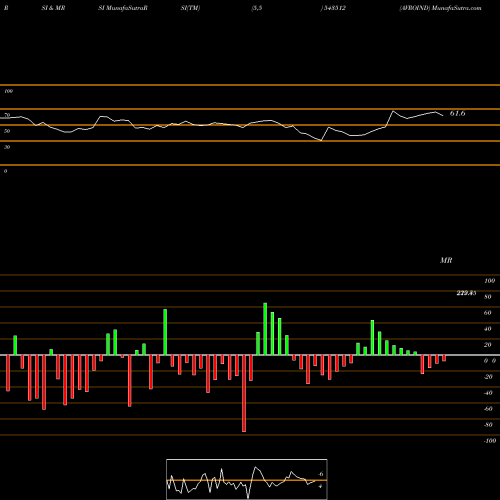Image resolution: width=500 pixels, height=500 pixels.
Task: Click the 543512 code in the header
Action: point(335,8)
